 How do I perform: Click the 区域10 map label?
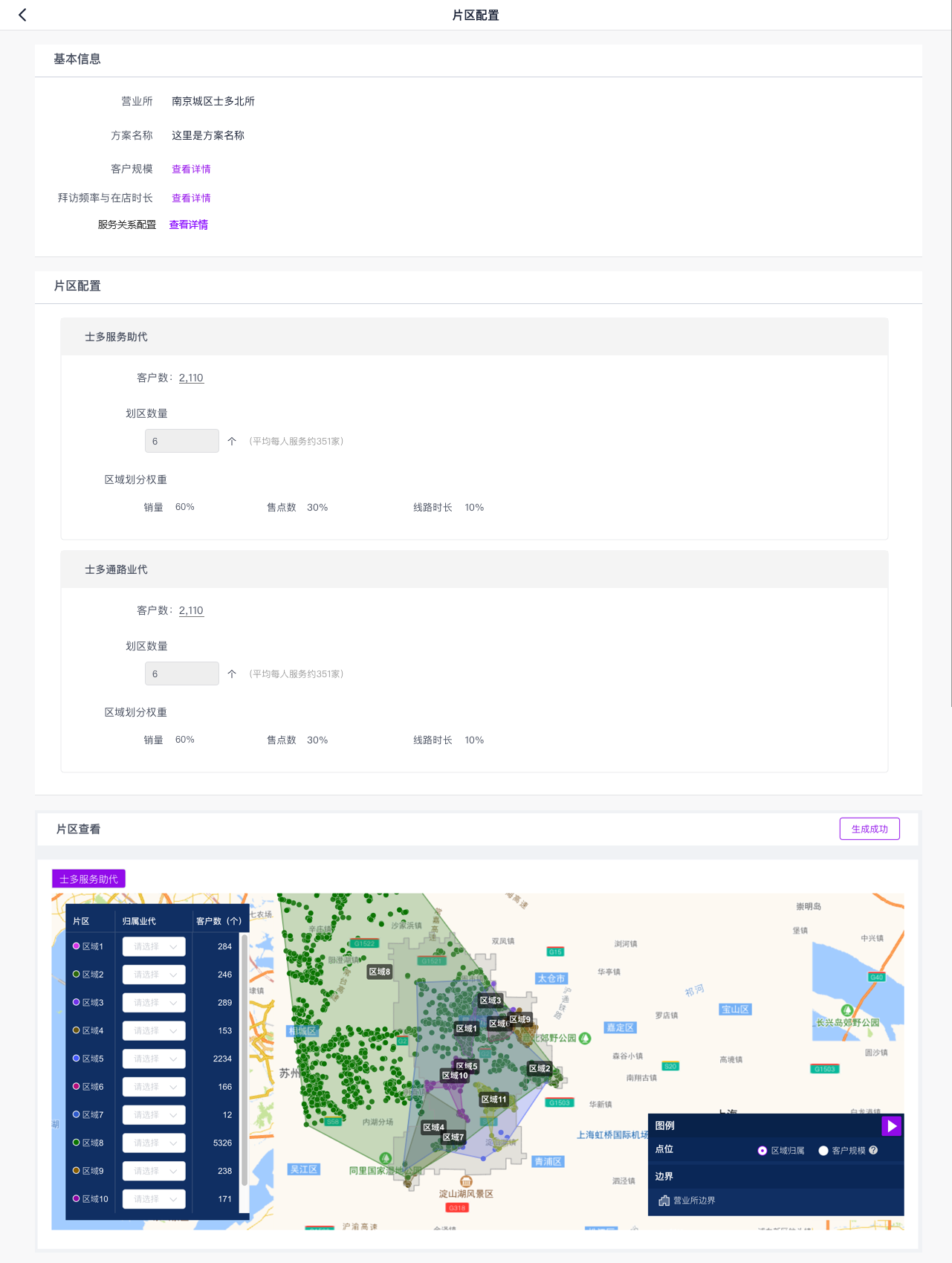tap(455, 1076)
